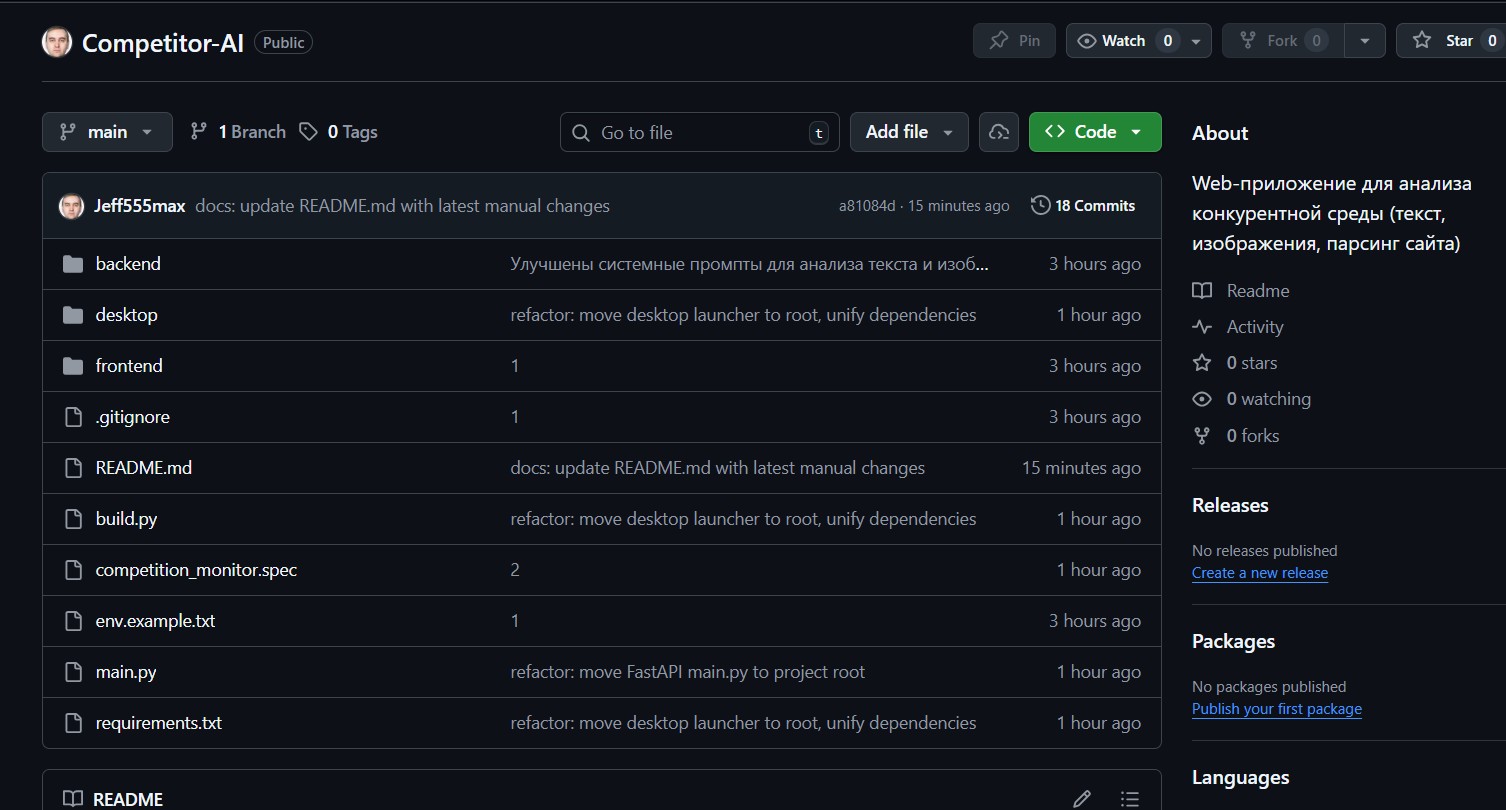This screenshot has height=810, width=1506.
Task: Open the cloud Codespaces icon button
Action: pyautogui.click(x=998, y=132)
